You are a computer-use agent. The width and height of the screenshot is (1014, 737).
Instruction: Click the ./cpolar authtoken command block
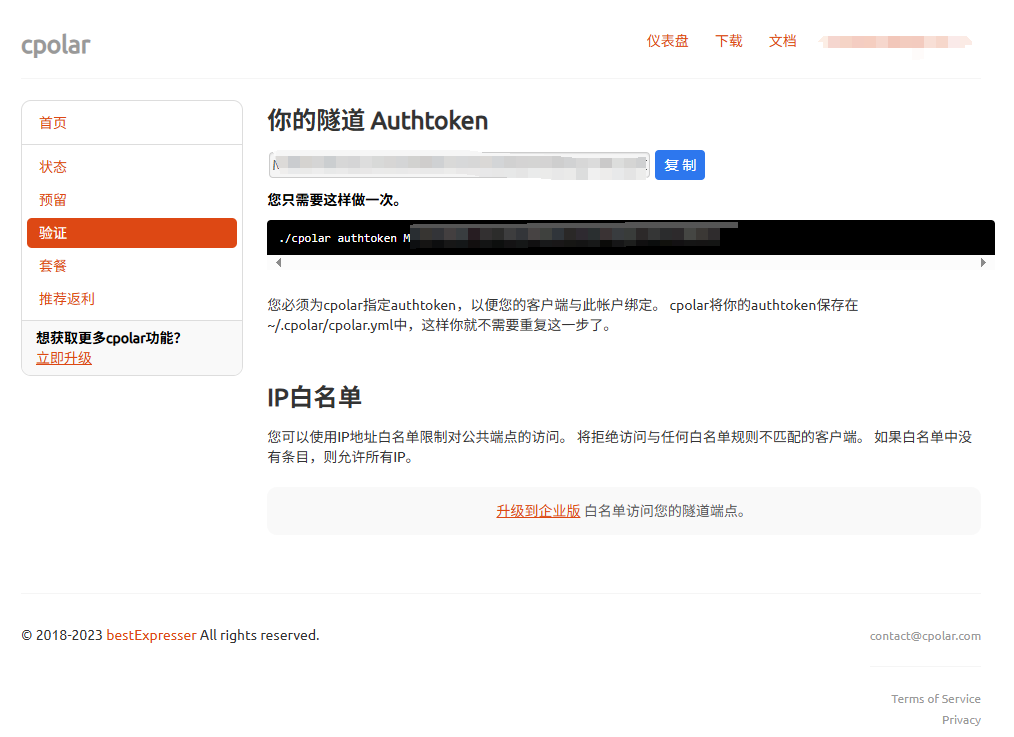631,237
